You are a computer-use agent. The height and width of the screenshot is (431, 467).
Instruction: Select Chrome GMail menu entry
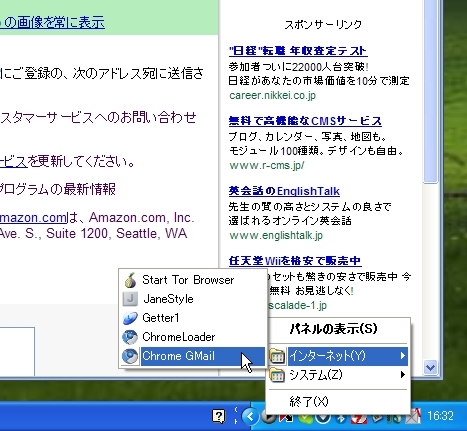(193, 356)
